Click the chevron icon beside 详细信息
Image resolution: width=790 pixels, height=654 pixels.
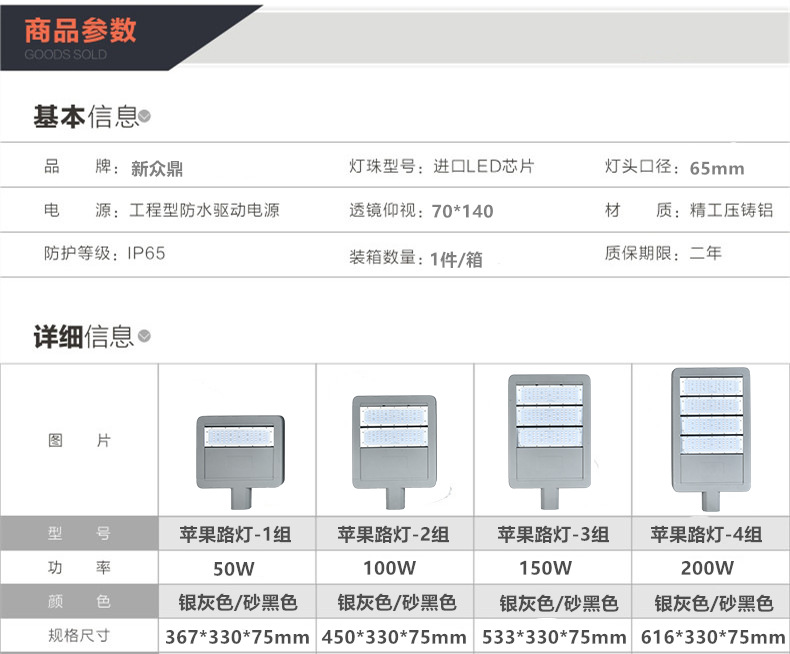(x=144, y=336)
